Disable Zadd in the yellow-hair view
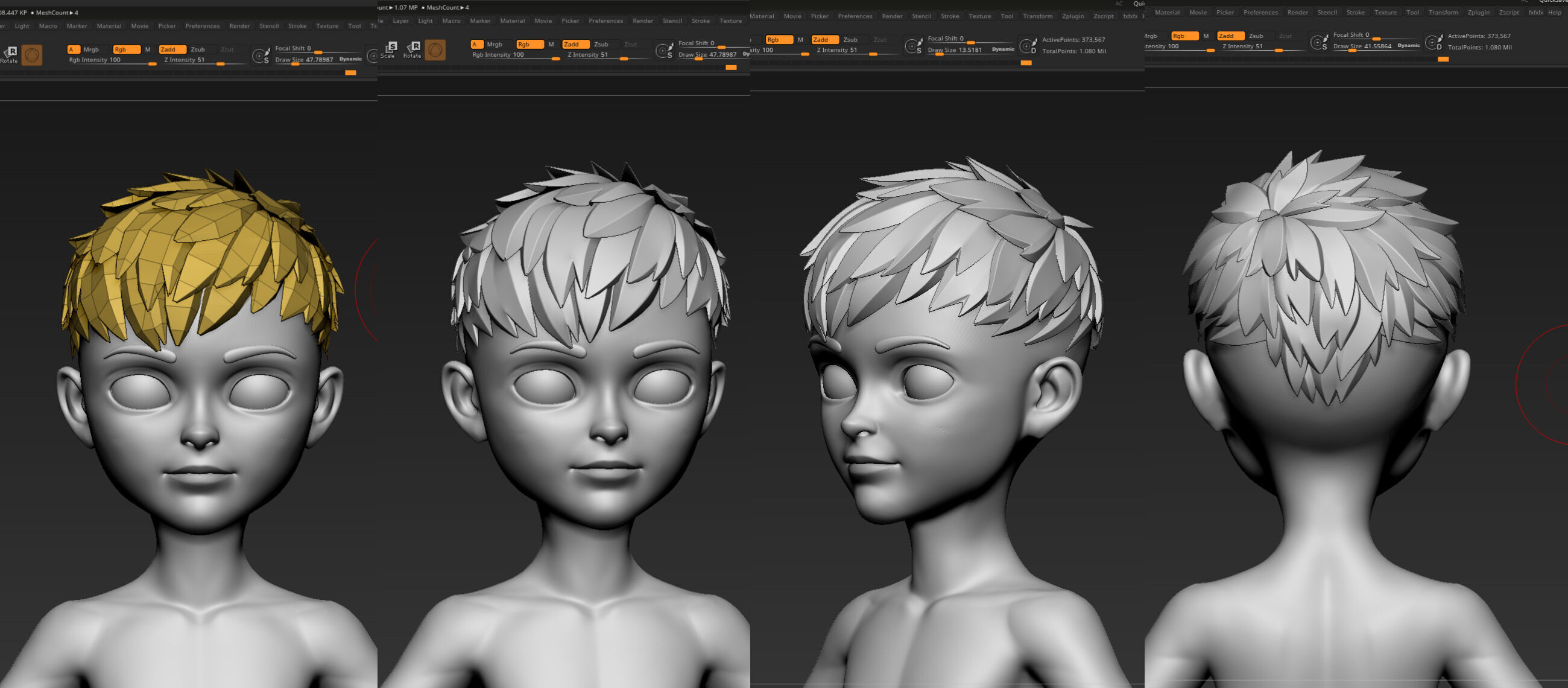 [x=172, y=49]
